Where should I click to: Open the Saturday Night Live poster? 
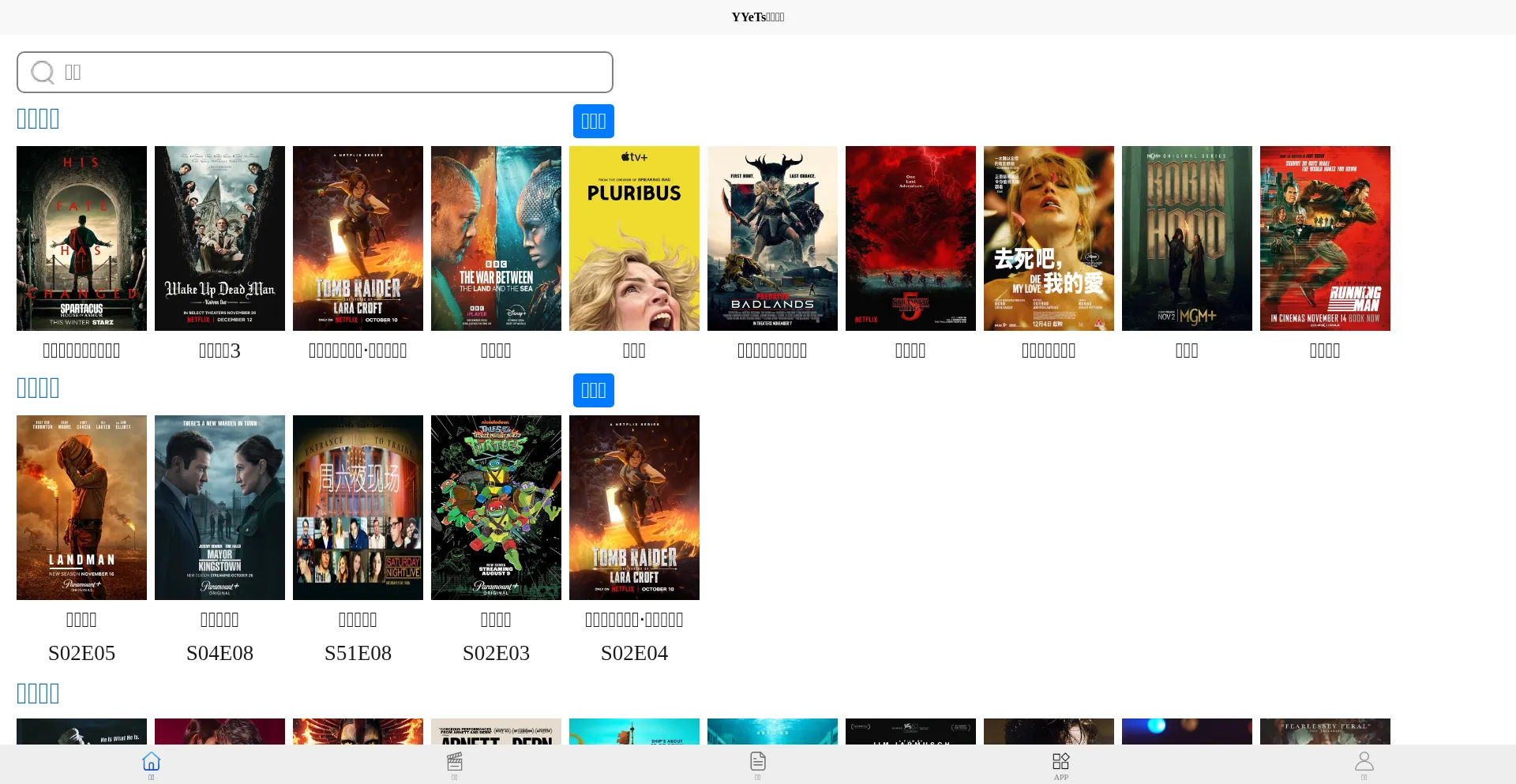tap(358, 507)
